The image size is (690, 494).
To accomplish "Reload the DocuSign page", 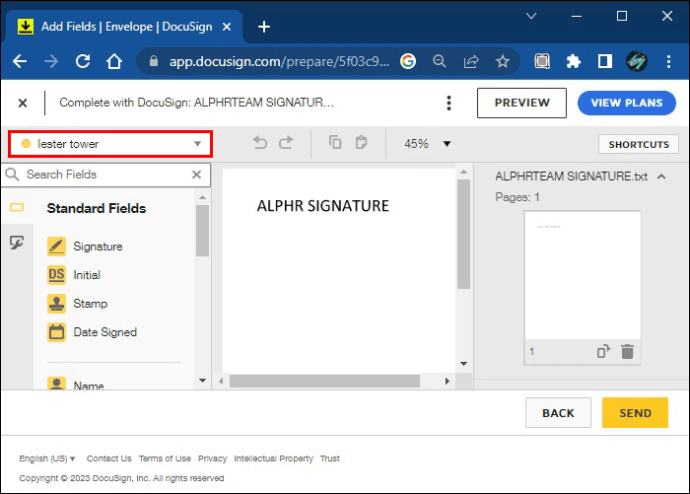I will pos(83,61).
